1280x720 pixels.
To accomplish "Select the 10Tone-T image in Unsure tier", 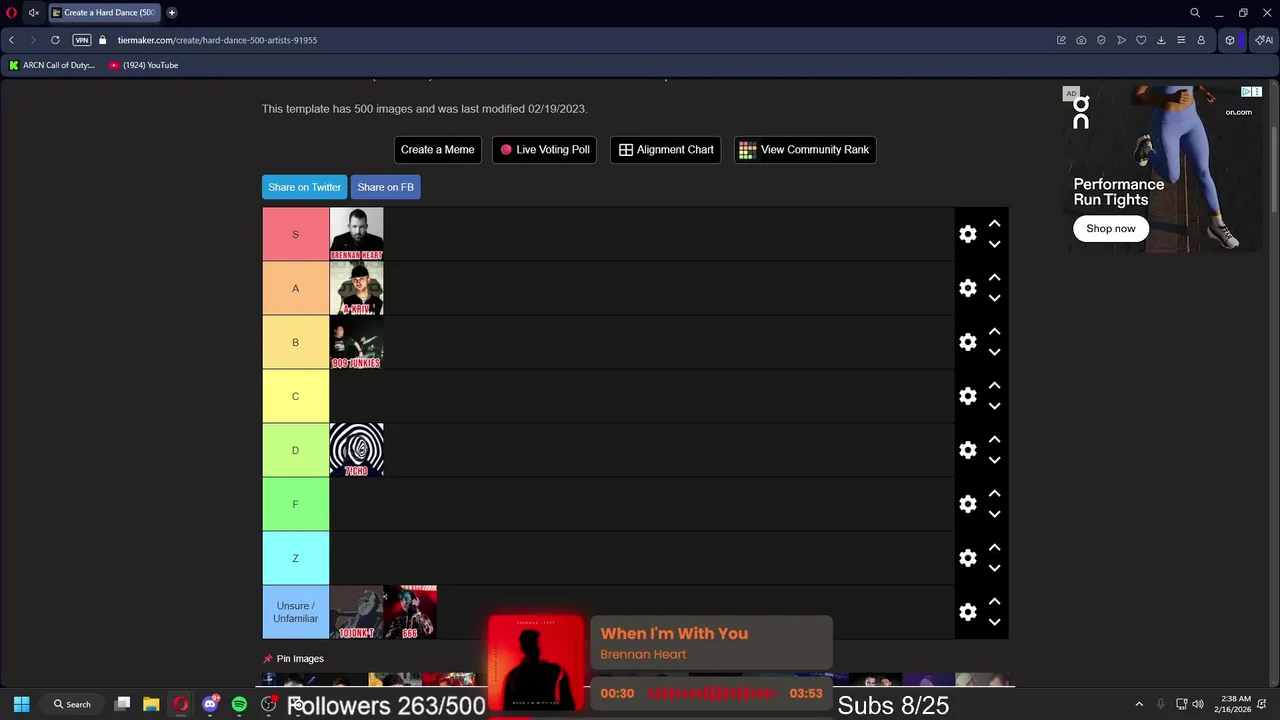I will tap(356, 612).
